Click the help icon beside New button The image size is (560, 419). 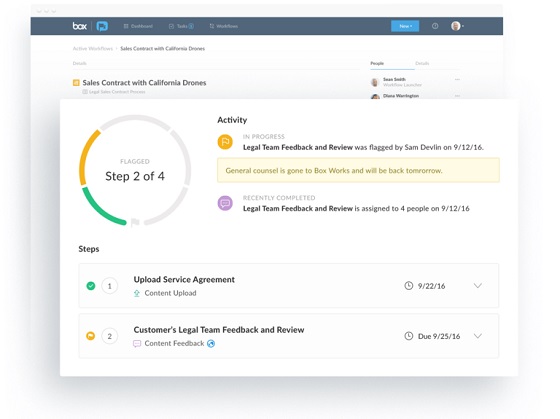tap(435, 26)
